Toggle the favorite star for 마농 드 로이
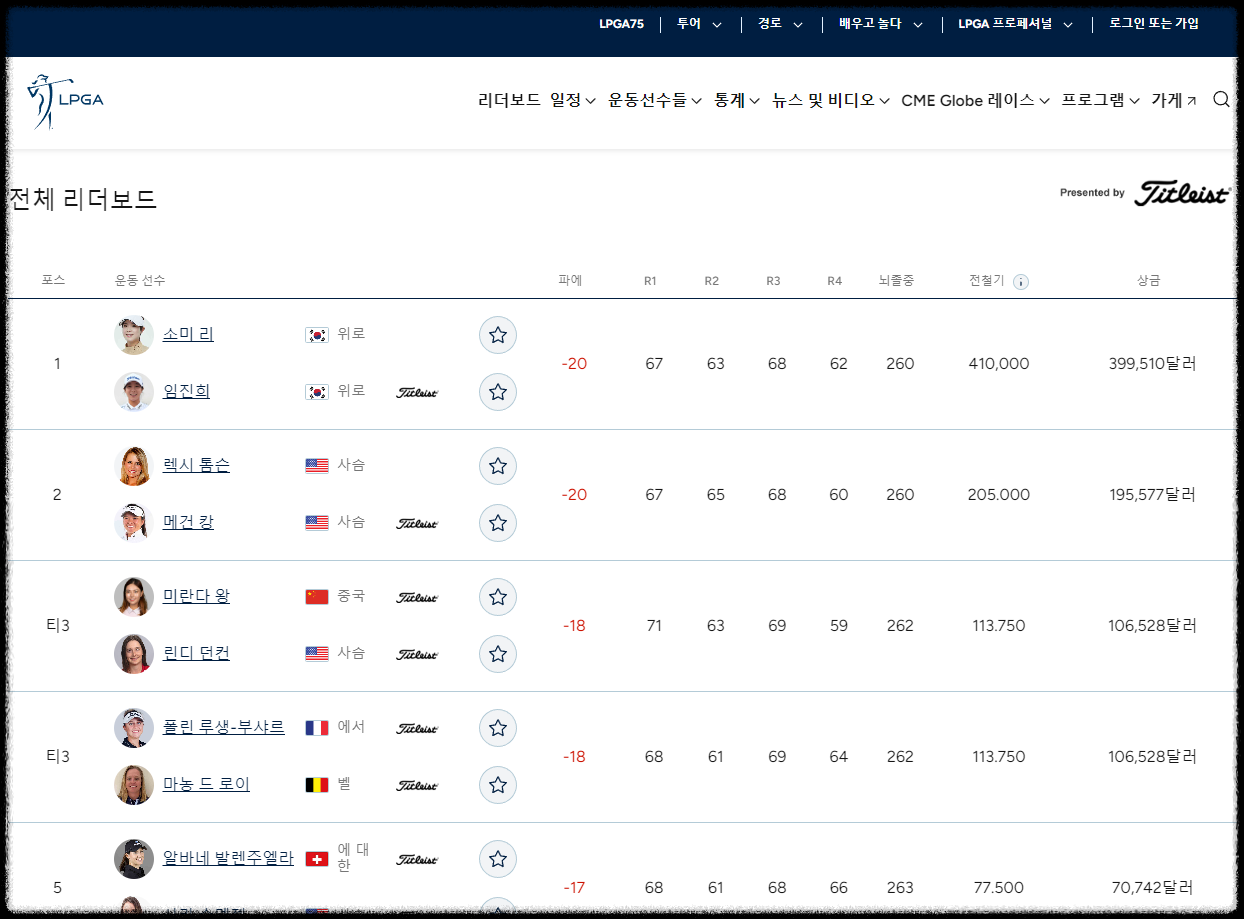This screenshot has width=1244, height=919. (x=497, y=785)
